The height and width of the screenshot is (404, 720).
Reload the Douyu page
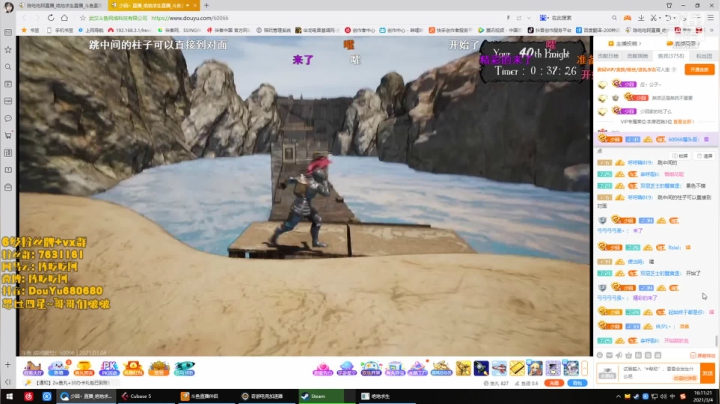click(51, 18)
